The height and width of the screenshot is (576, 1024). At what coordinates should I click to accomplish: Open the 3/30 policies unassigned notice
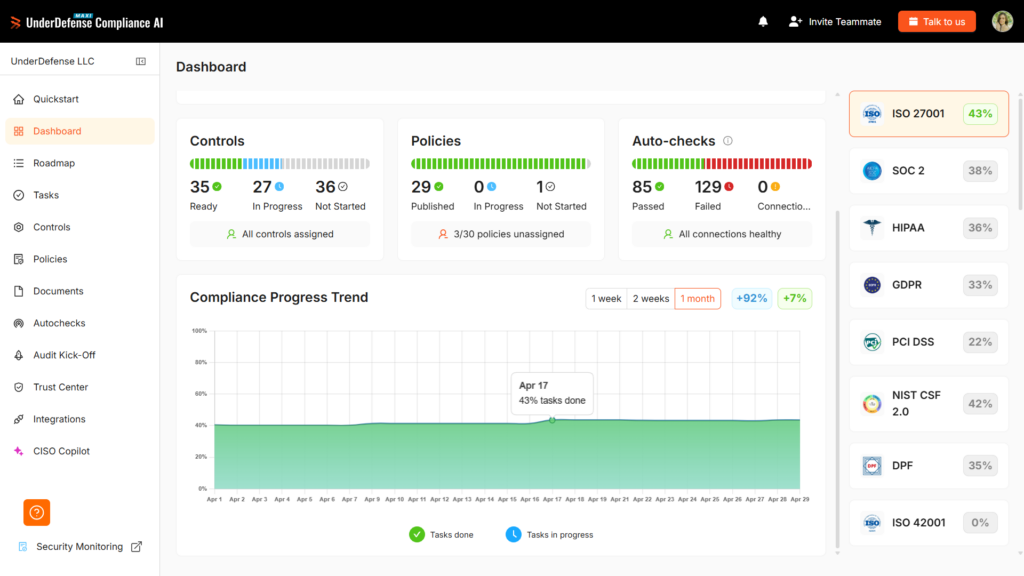pos(501,234)
